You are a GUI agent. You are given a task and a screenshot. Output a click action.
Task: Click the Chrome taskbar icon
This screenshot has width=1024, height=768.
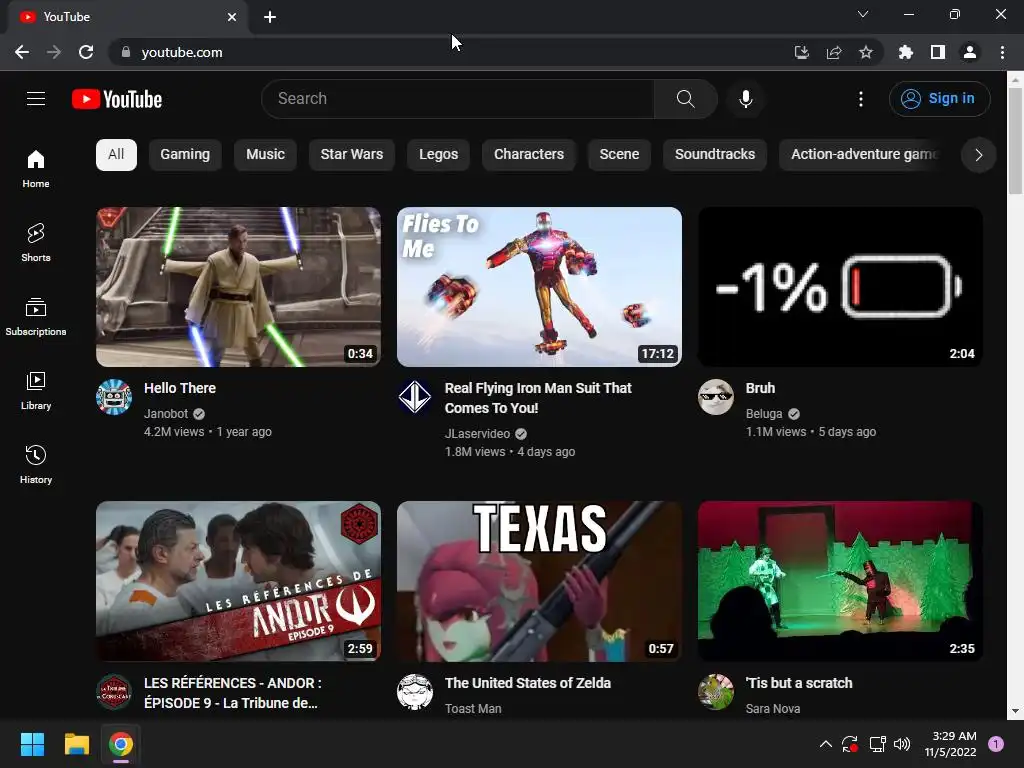tap(121, 744)
